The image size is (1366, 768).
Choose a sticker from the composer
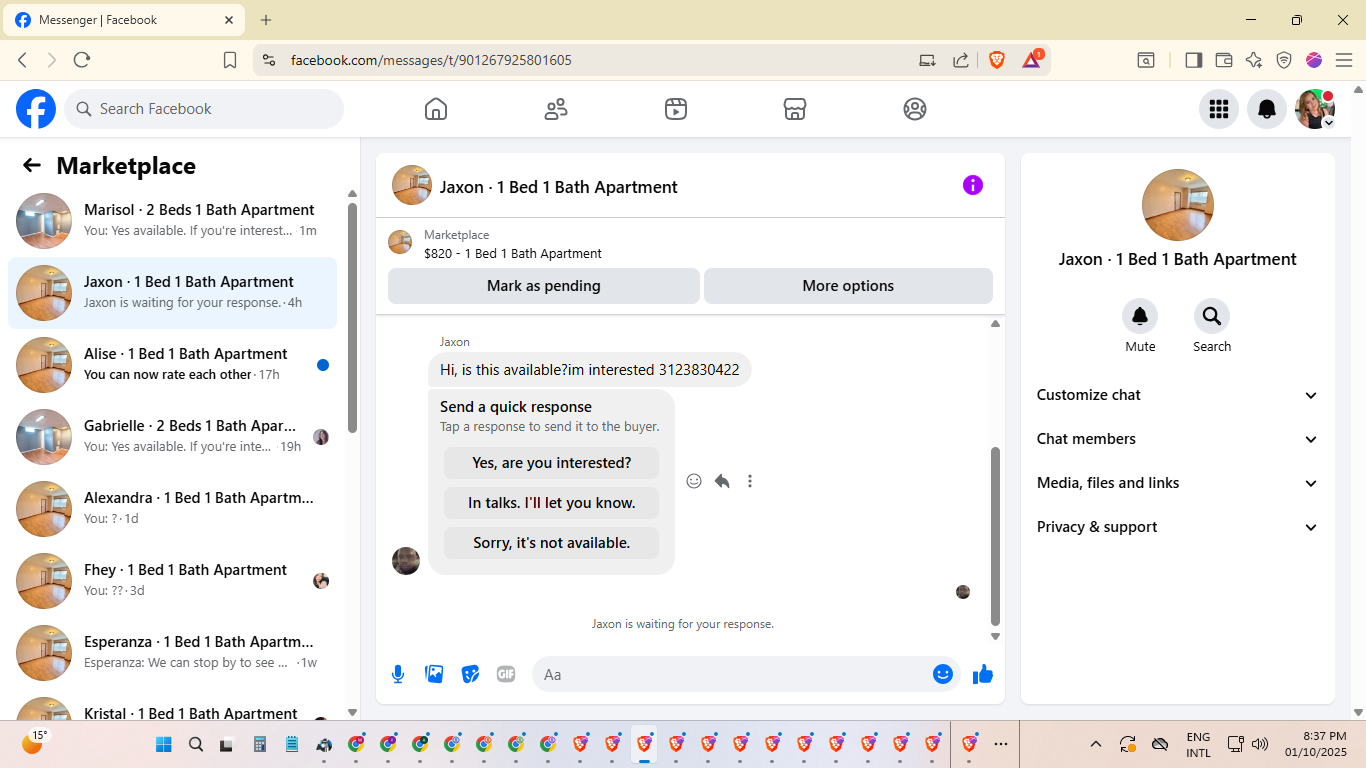tap(470, 674)
